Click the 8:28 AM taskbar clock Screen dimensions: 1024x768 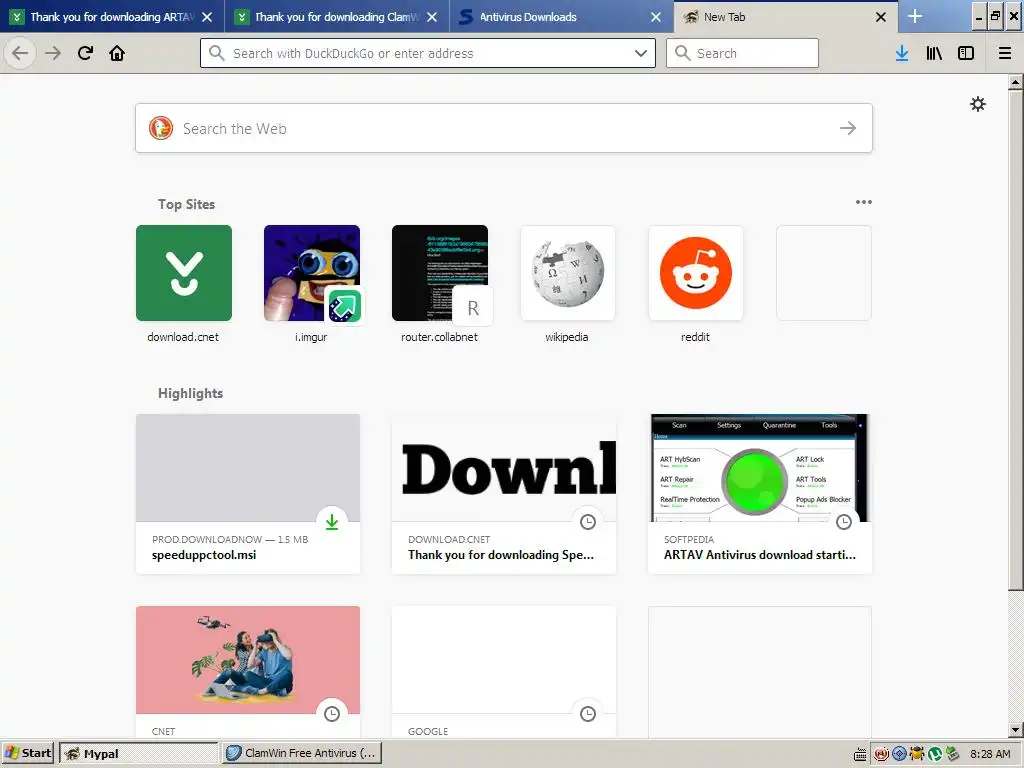click(x=990, y=754)
